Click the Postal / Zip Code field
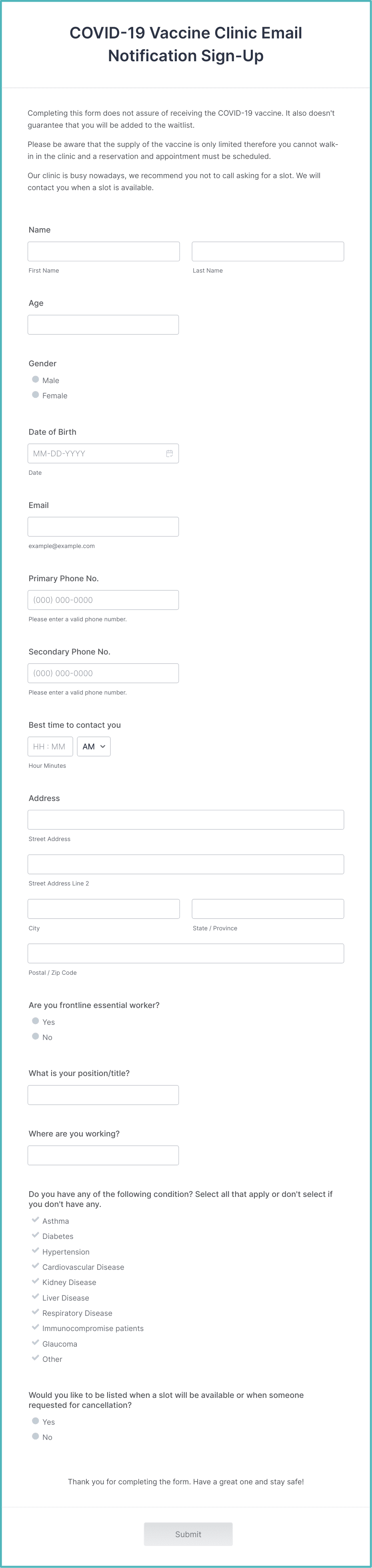This screenshot has width=372, height=1568. pyautogui.click(x=186, y=953)
